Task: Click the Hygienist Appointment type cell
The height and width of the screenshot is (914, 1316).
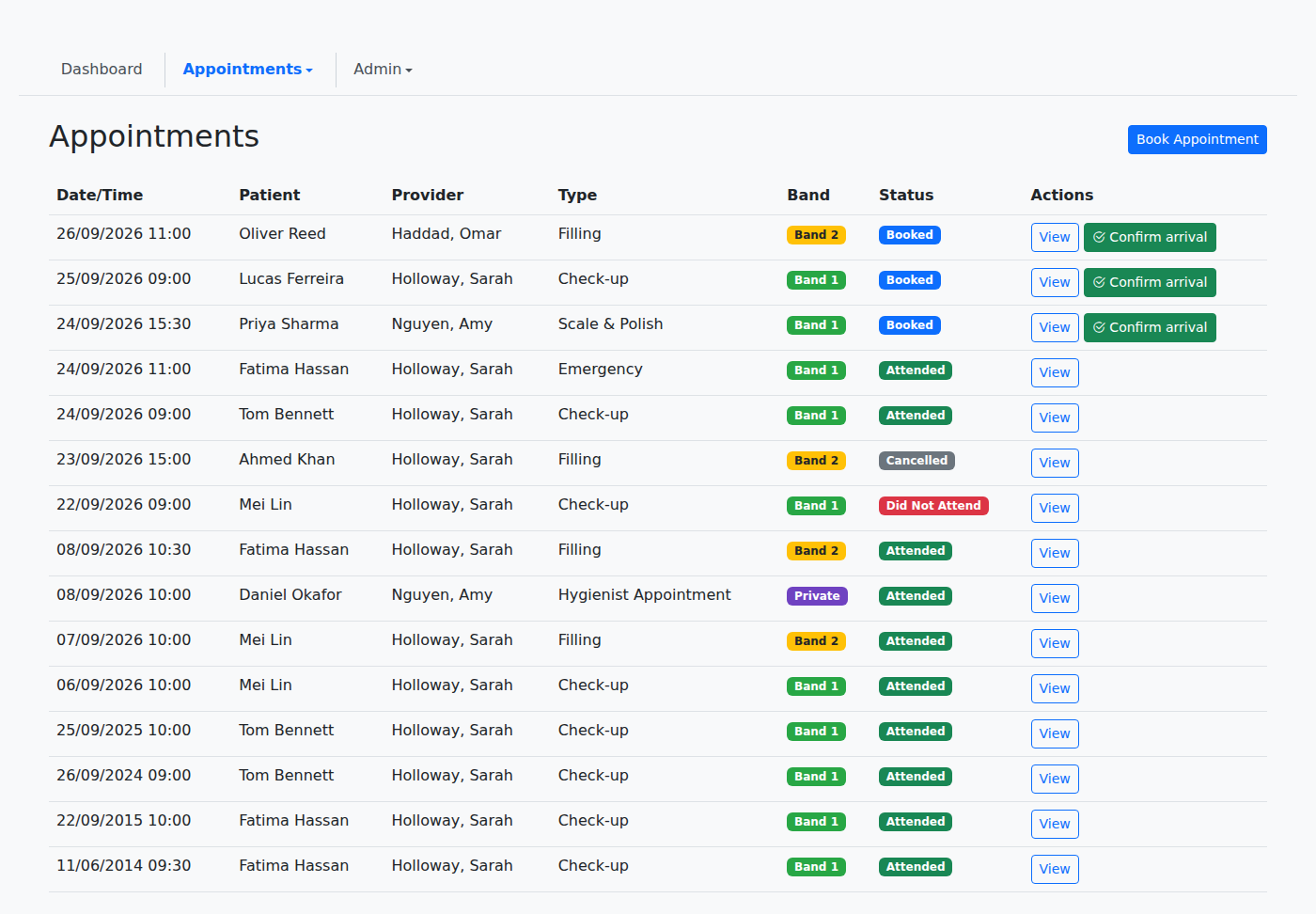Action: tap(644, 594)
